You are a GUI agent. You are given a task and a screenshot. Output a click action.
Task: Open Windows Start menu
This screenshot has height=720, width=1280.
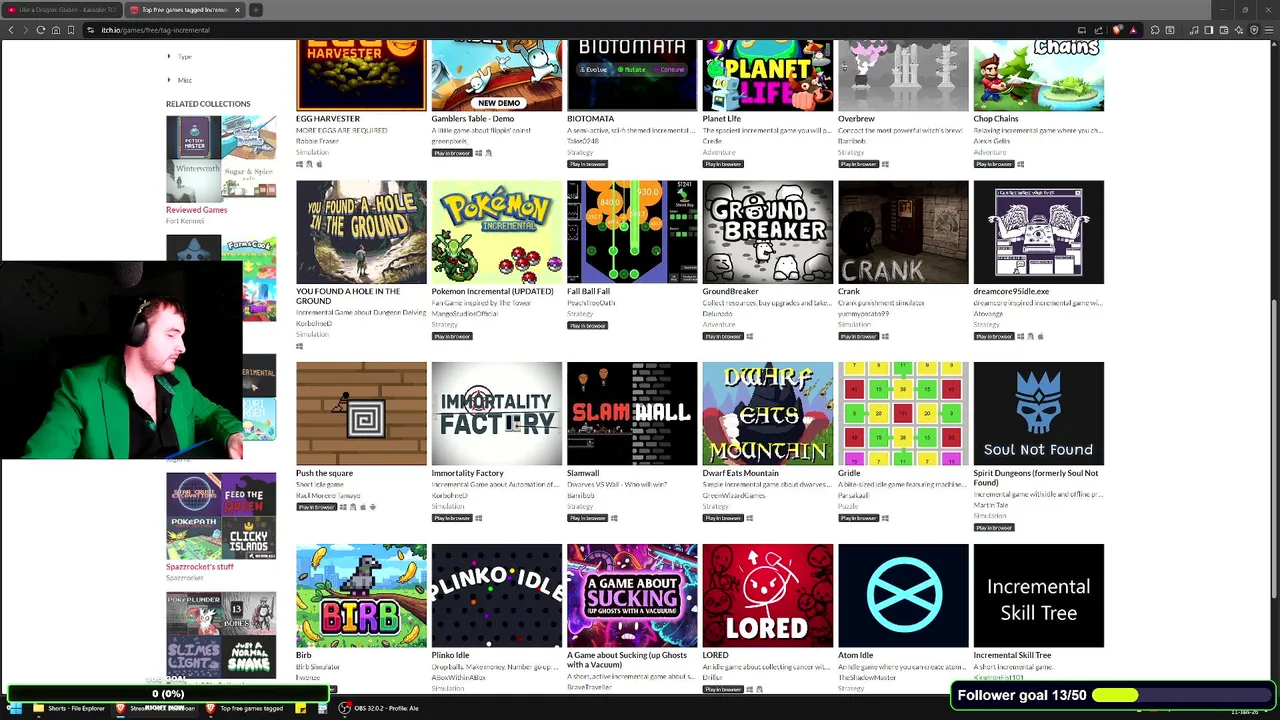(14, 708)
